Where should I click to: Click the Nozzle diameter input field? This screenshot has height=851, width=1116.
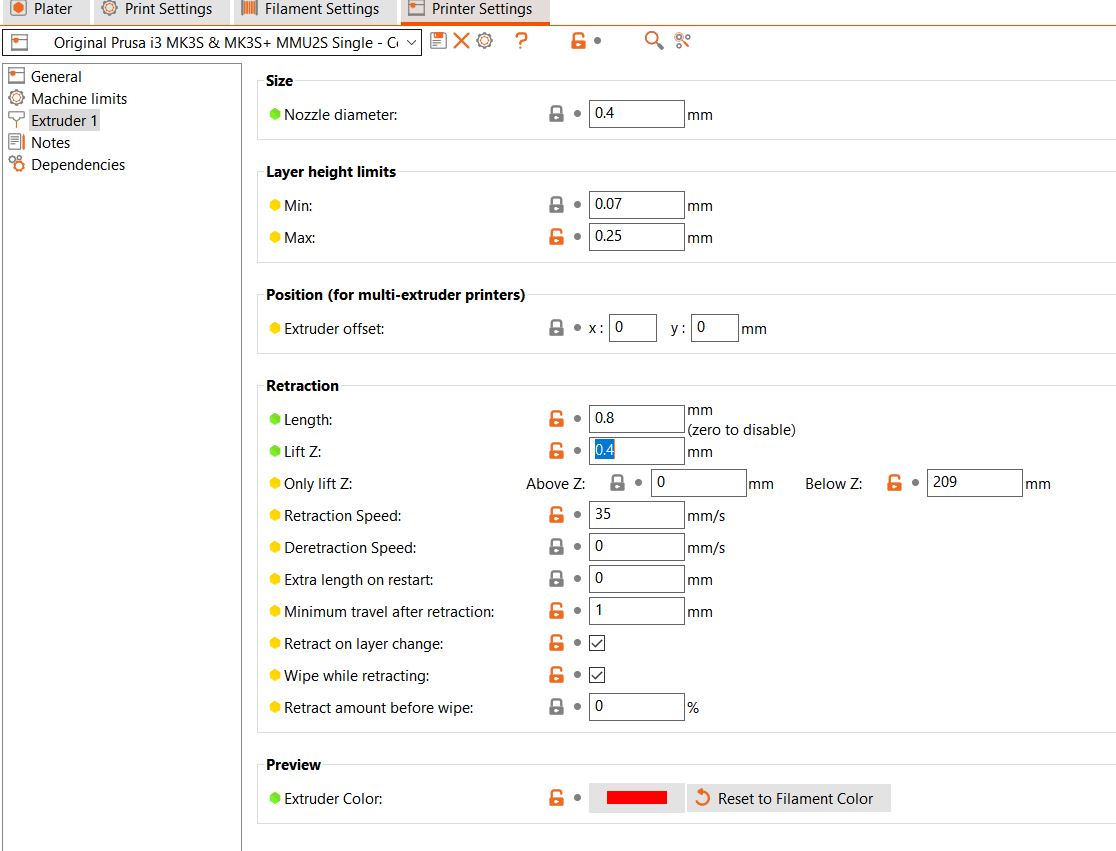(x=636, y=113)
